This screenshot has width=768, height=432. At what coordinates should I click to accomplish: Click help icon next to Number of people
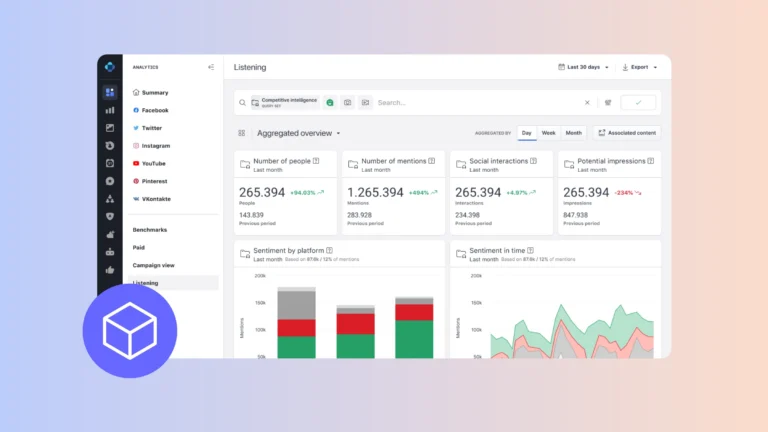316,161
